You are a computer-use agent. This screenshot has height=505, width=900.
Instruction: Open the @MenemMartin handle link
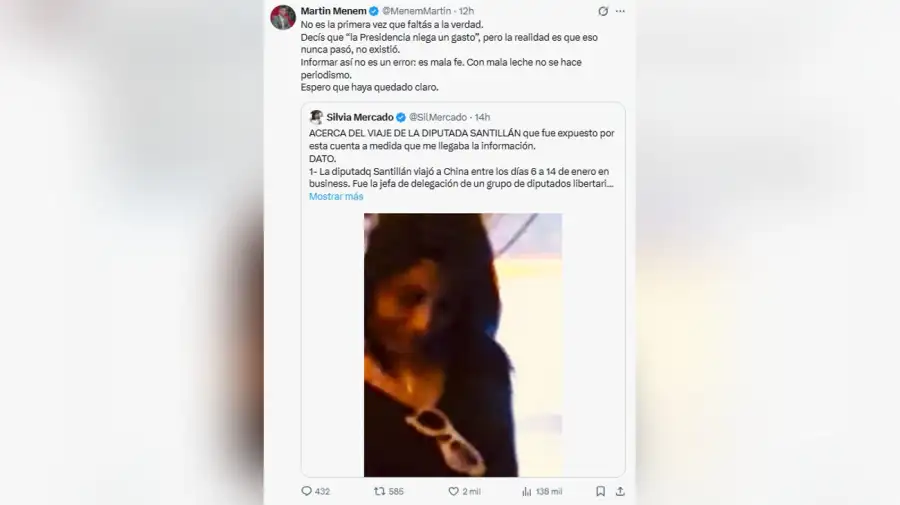click(417, 11)
